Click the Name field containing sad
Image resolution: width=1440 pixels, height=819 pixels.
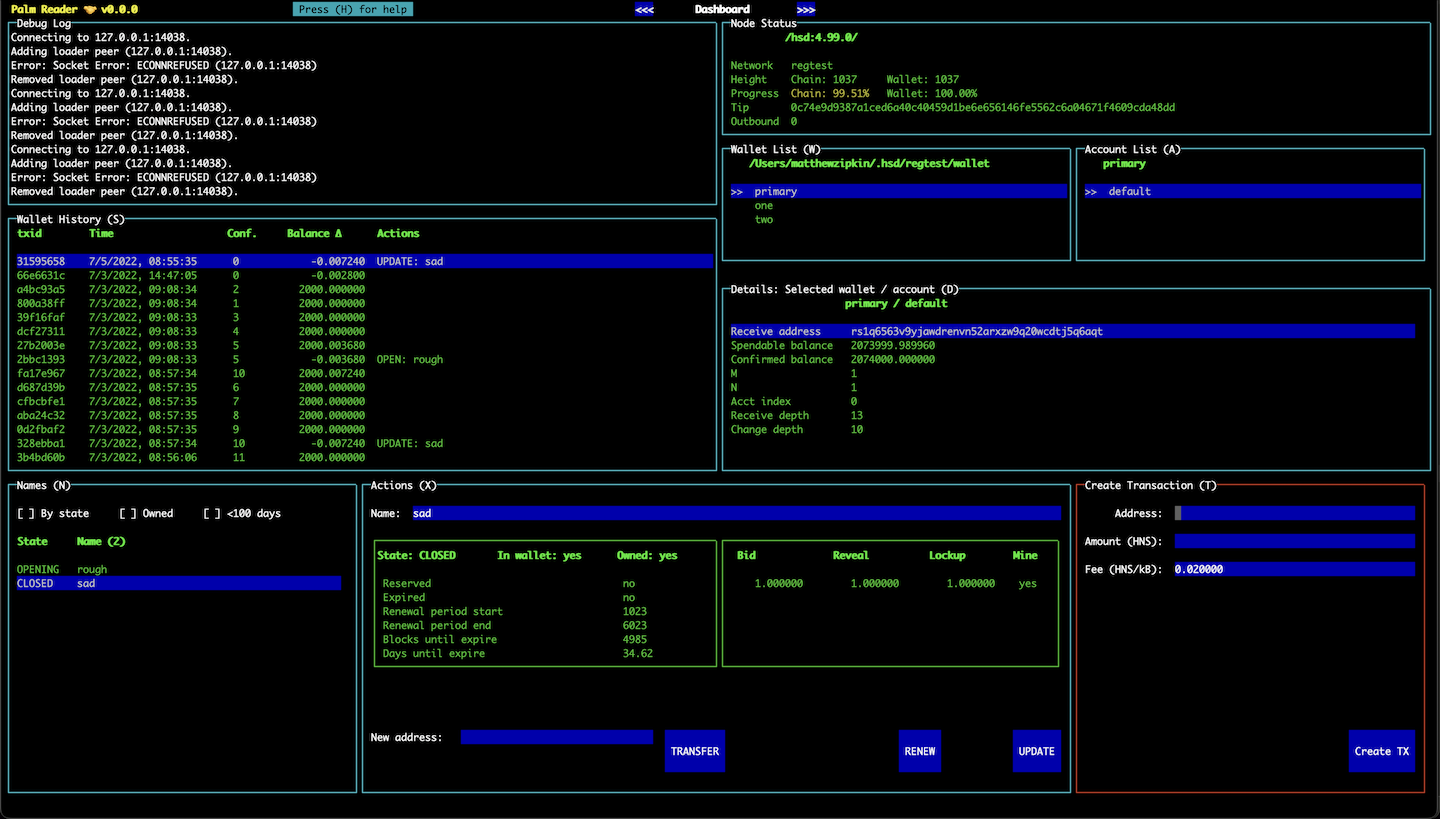pyautogui.click(x=736, y=513)
